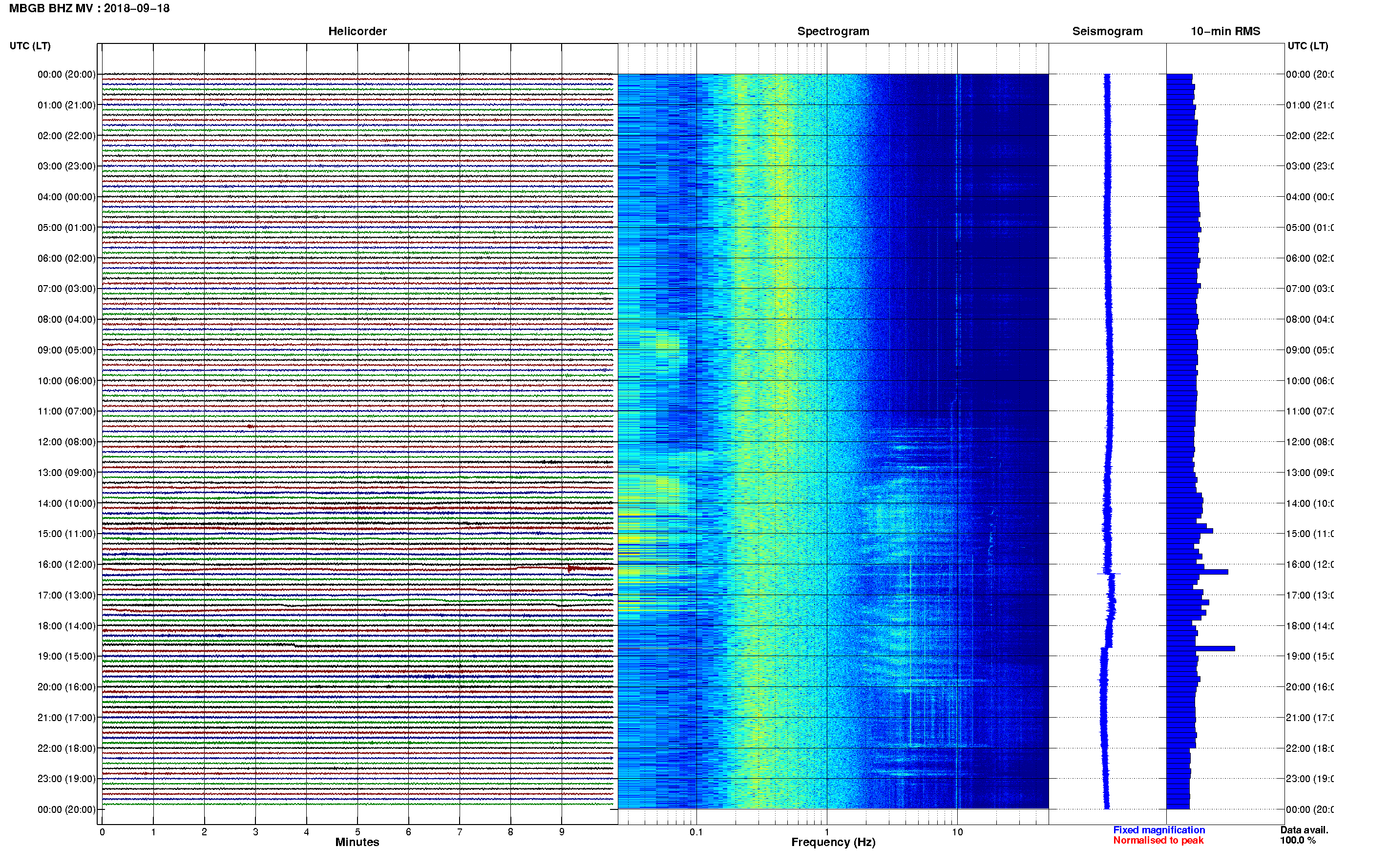Click the left 18:00 (14:00) time label
This screenshot has height=868, width=1389.
coord(66,626)
